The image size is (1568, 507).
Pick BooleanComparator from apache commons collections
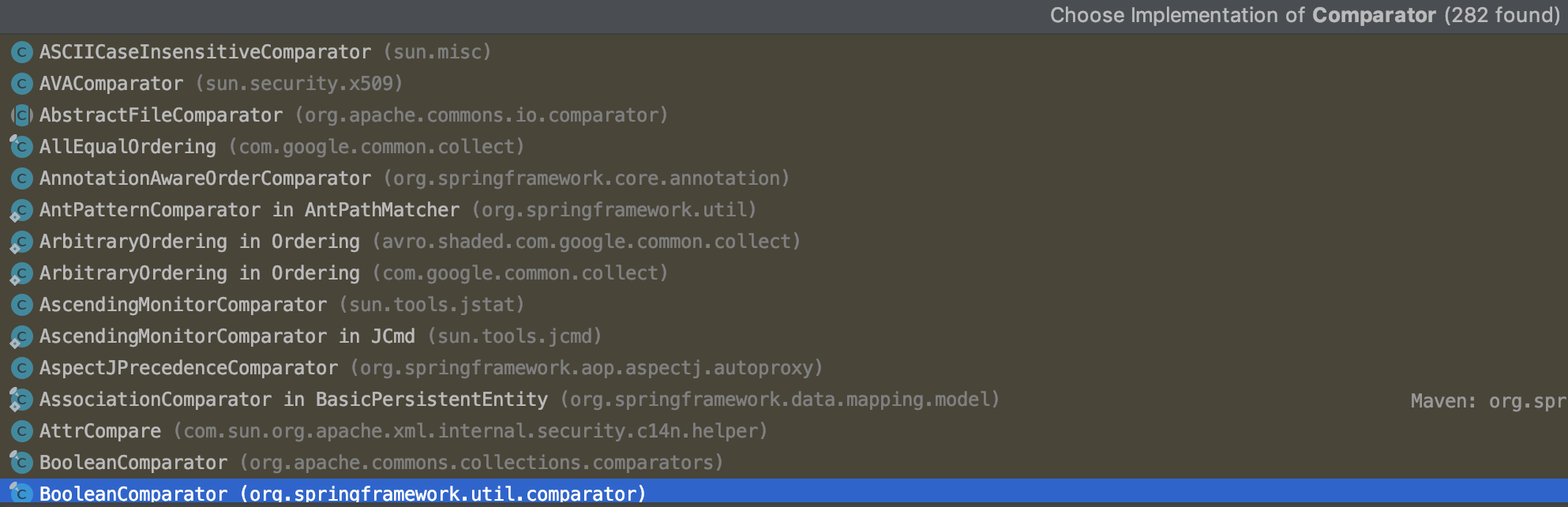coord(784,463)
